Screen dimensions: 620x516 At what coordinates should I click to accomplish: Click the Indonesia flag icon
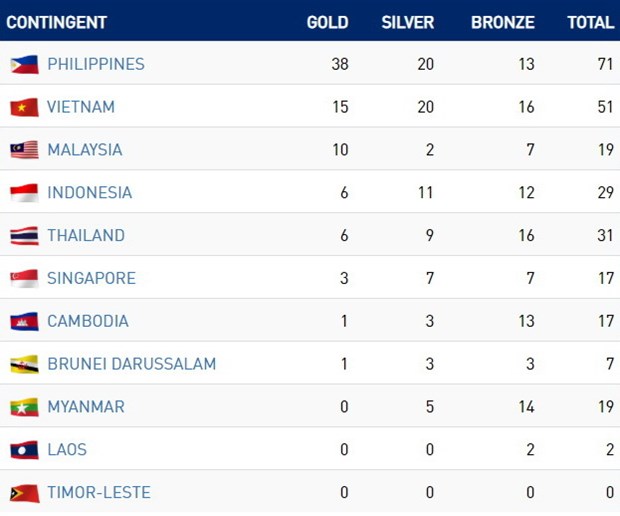[x=24, y=193]
